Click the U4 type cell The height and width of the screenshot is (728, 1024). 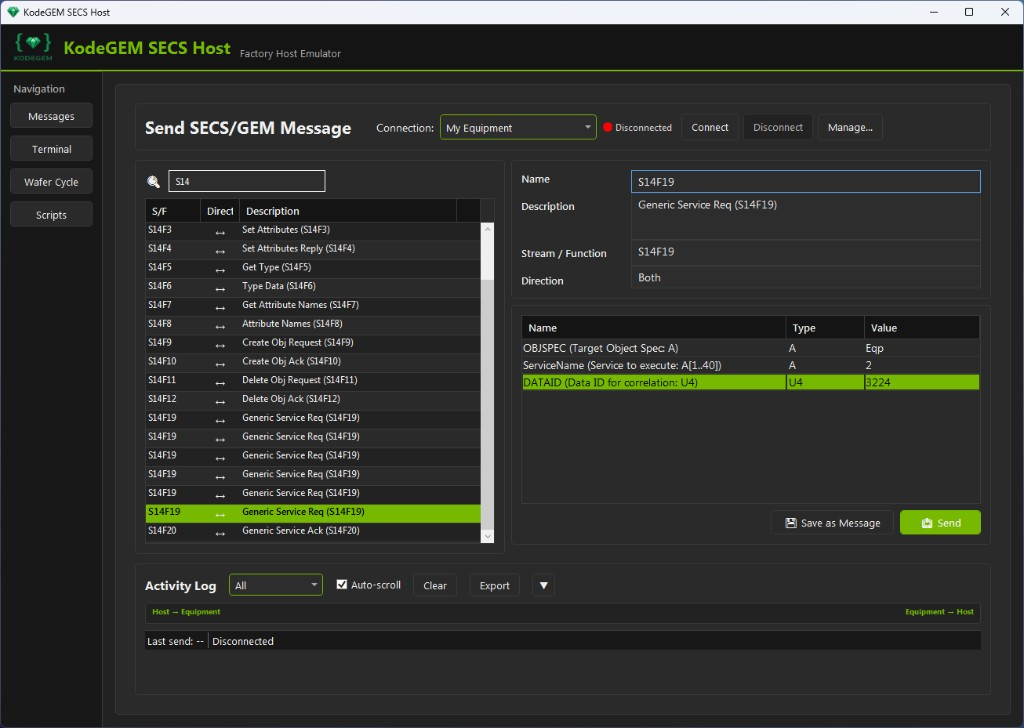tap(825, 383)
